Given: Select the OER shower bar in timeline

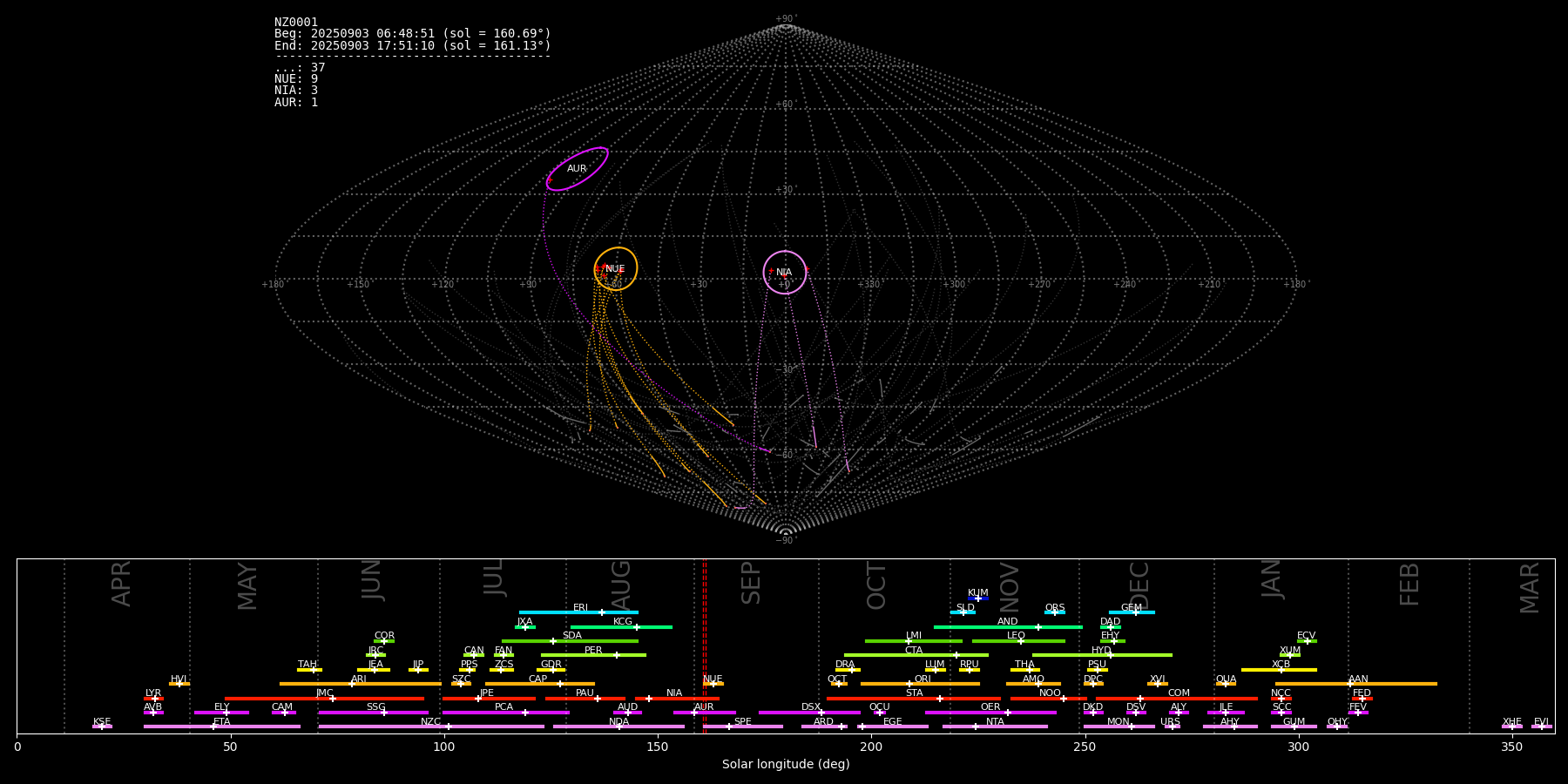Looking at the screenshot, I should pos(990,712).
